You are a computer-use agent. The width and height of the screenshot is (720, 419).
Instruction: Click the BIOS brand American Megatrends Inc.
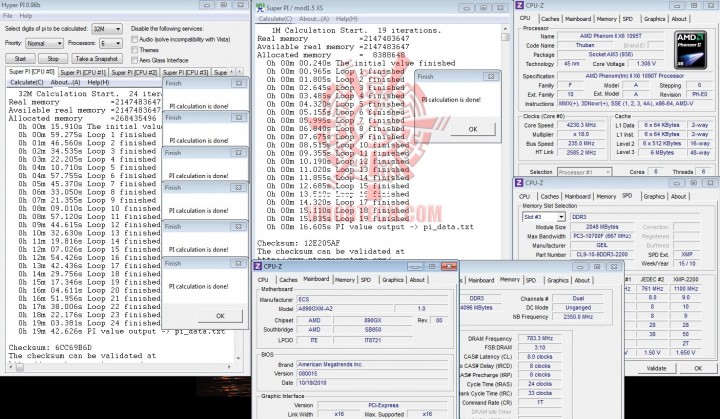click(372, 364)
